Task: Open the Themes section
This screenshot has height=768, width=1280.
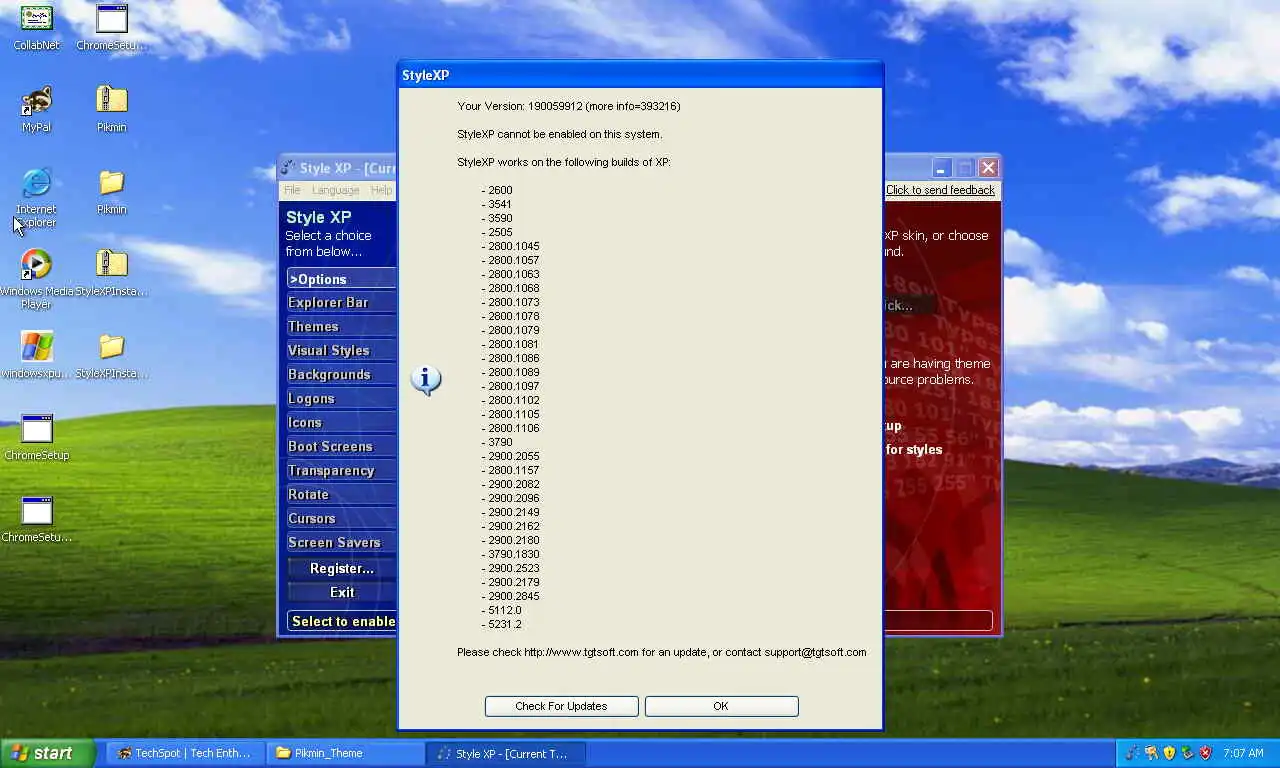Action: pos(341,327)
